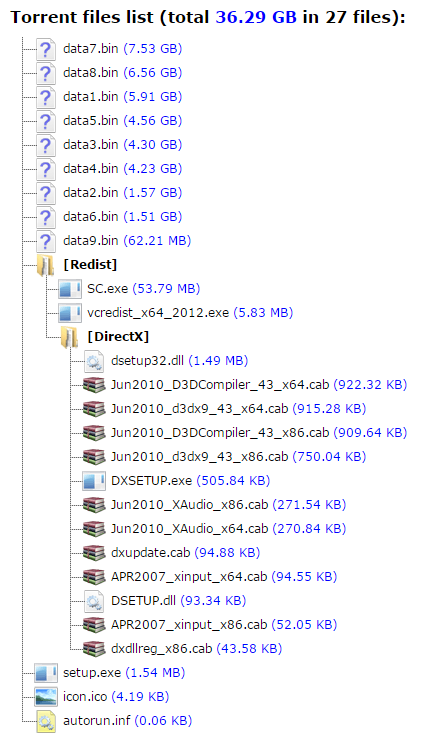Select the data2.bin file name
Screen dimensions: 444x751
pyautogui.click(x=91, y=192)
